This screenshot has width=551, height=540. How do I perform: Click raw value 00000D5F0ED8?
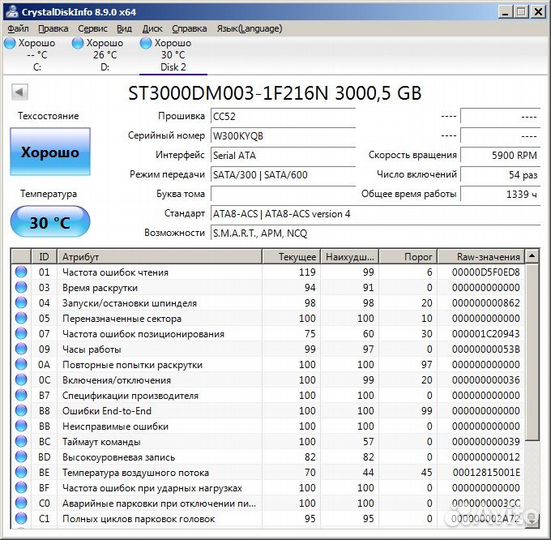tap(486, 272)
